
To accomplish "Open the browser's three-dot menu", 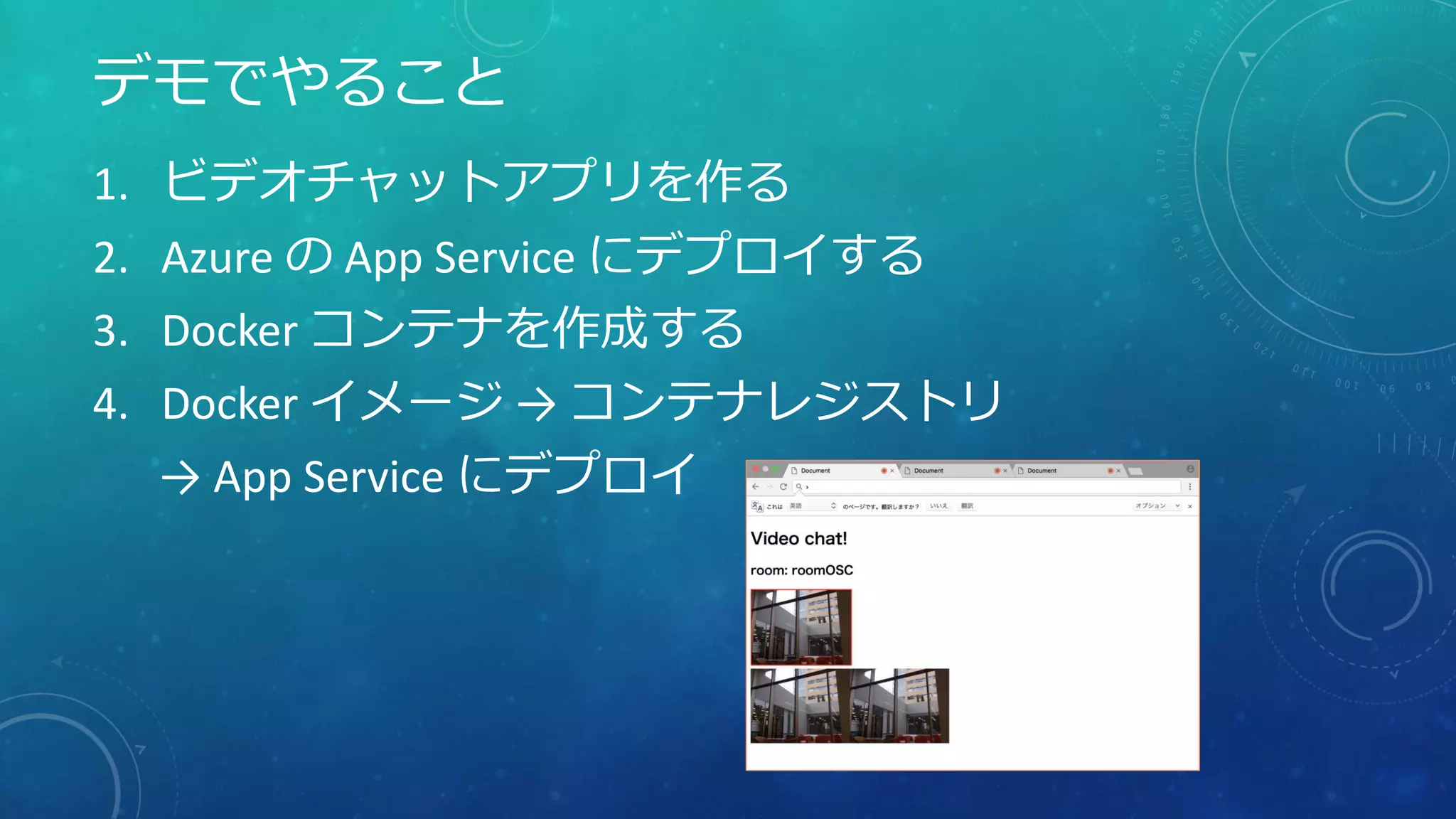I will [x=1189, y=487].
